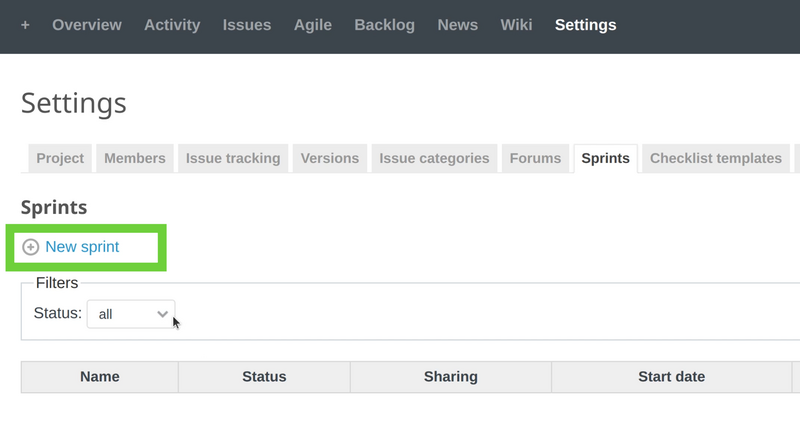Image resolution: width=800 pixels, height=435 pixels.
Task: Click the Start date column header
Action: pyautogui.click(x=671, y=377)
